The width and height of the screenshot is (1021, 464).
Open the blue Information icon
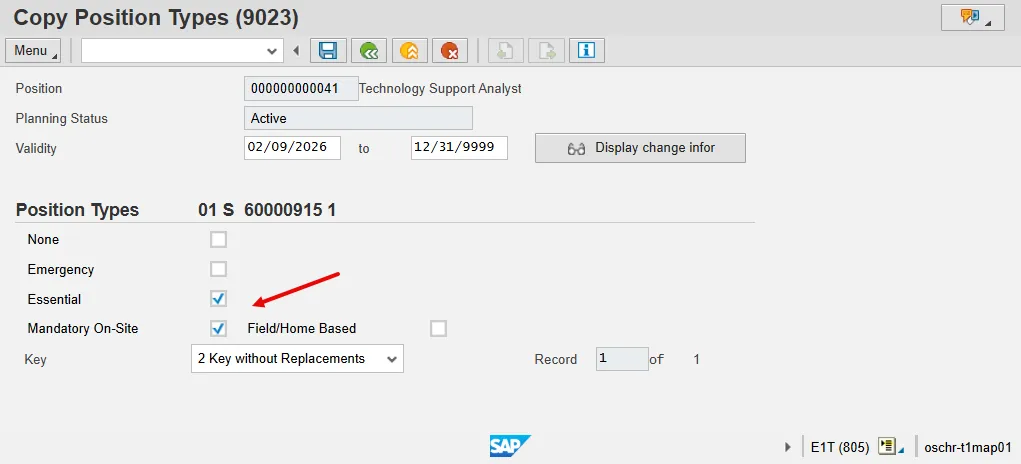(587, 51)
